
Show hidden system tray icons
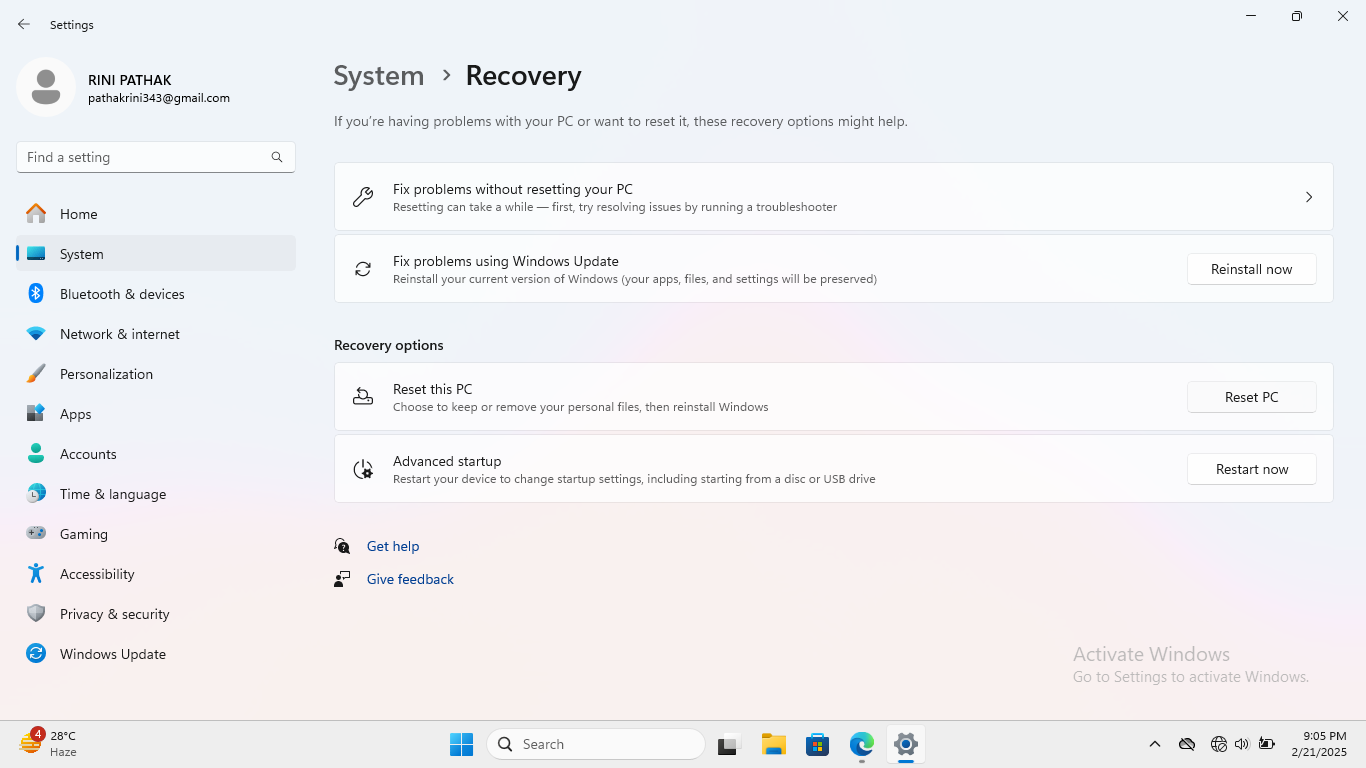point(1154,744)
